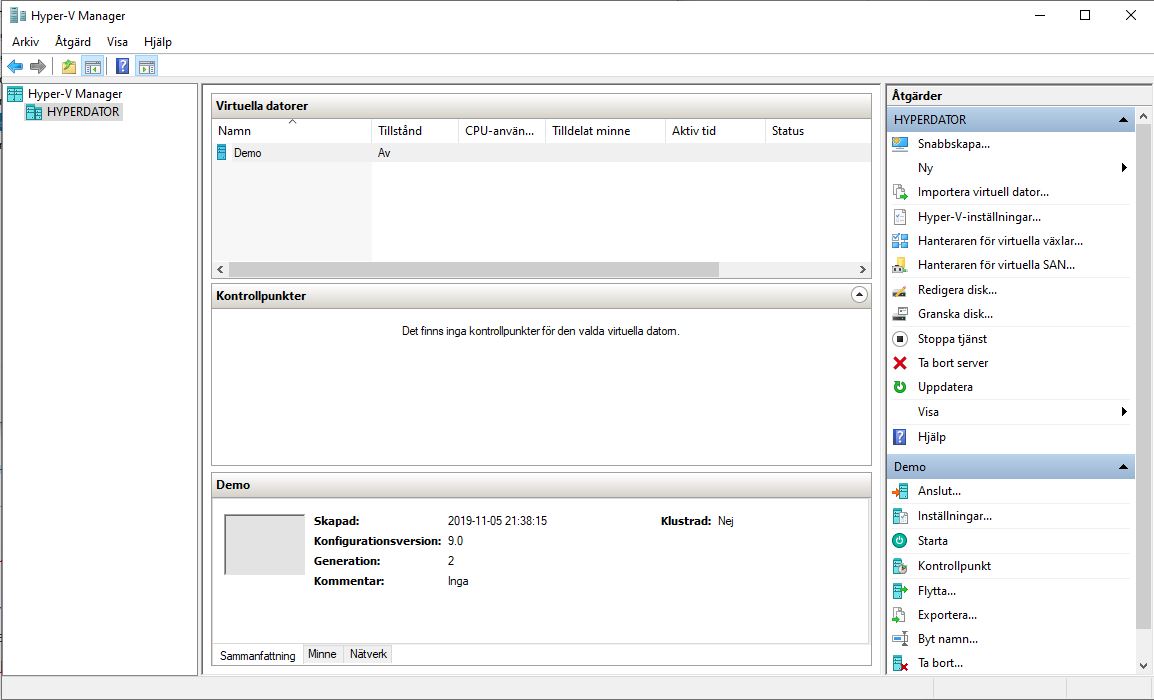Click the Inställningar icon for Demo
The width and height of the screenshot is (1154, 700).
click(x=899, y=516)
